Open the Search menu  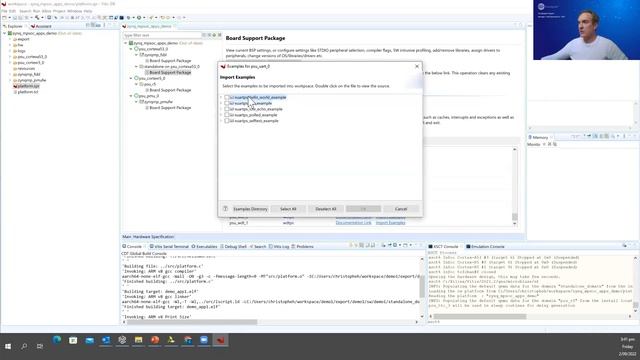coord(25,11)
